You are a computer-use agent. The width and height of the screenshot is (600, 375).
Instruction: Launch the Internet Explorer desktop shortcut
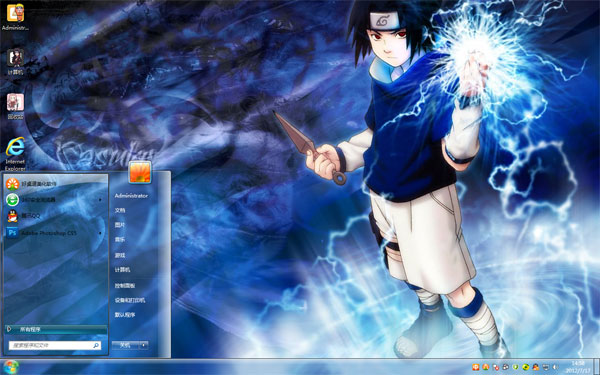click(x=15, y=154)
